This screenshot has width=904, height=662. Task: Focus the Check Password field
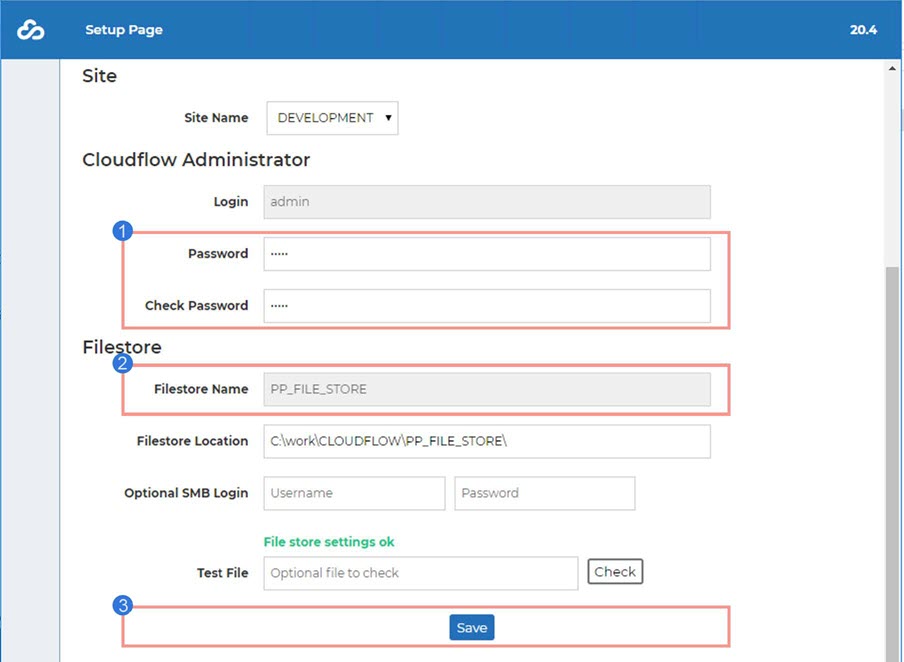(487, 306)
